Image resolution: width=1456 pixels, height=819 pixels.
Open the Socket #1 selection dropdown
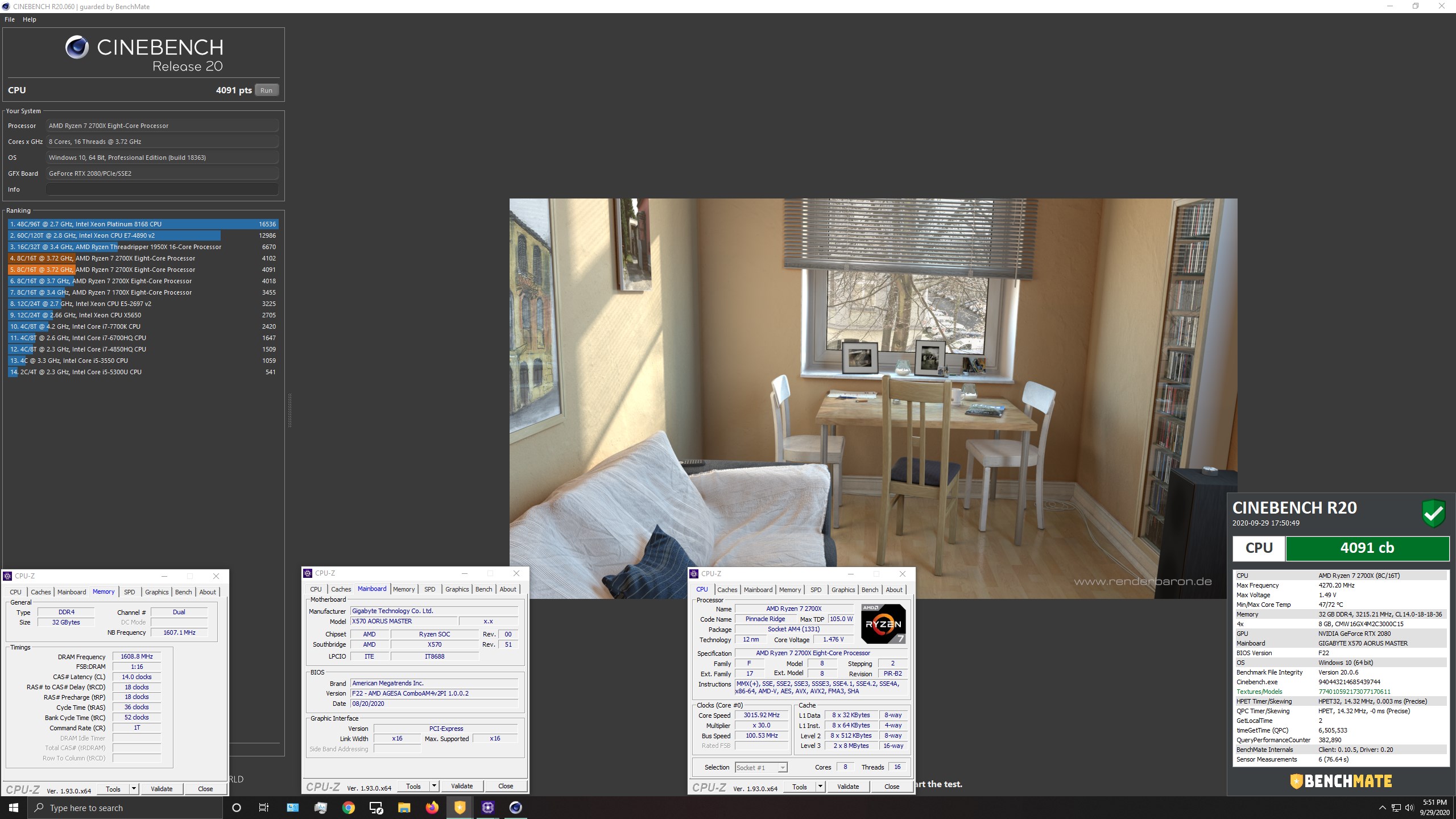[x=761, y=768]
